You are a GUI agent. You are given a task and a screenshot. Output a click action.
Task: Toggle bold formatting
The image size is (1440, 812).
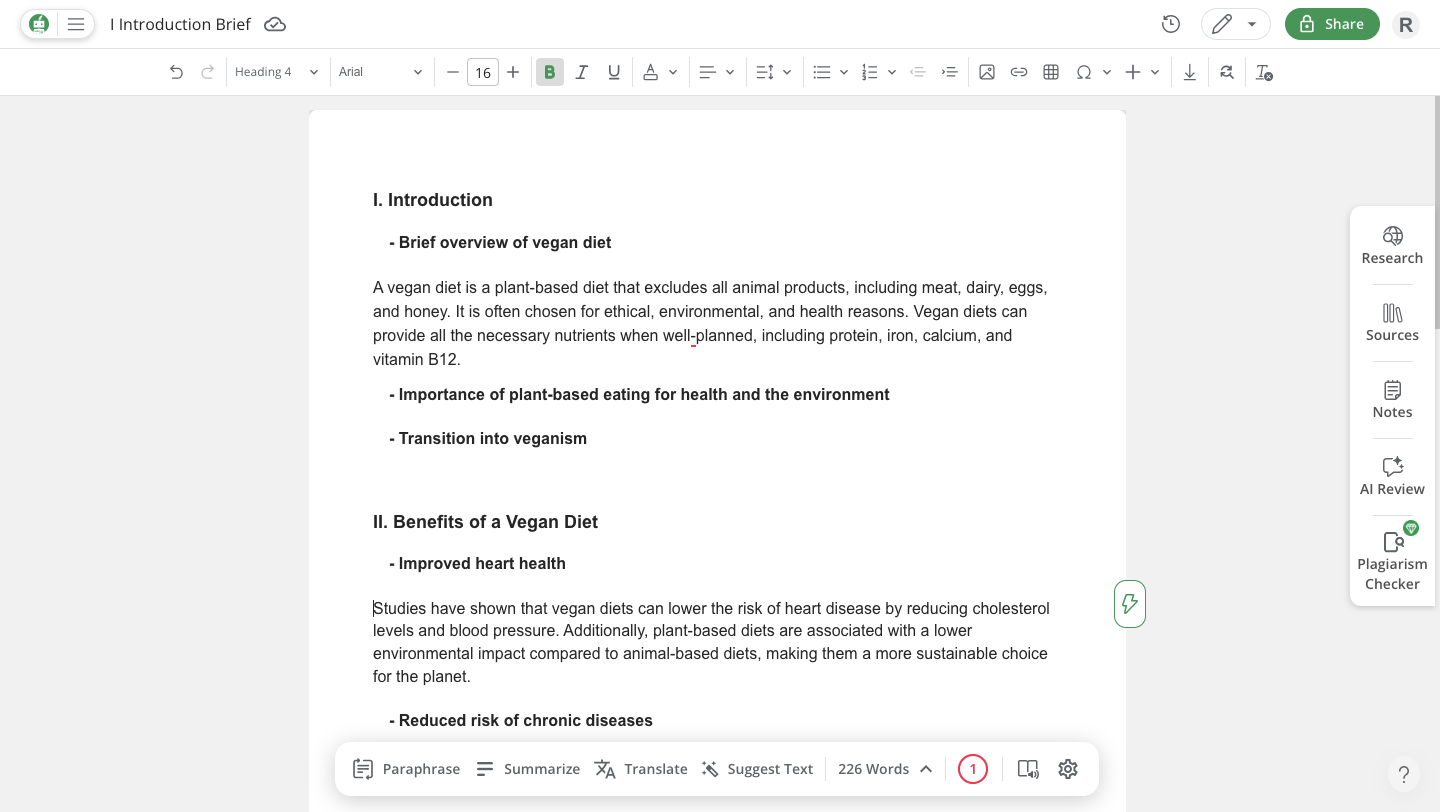[x=549, y=72]
